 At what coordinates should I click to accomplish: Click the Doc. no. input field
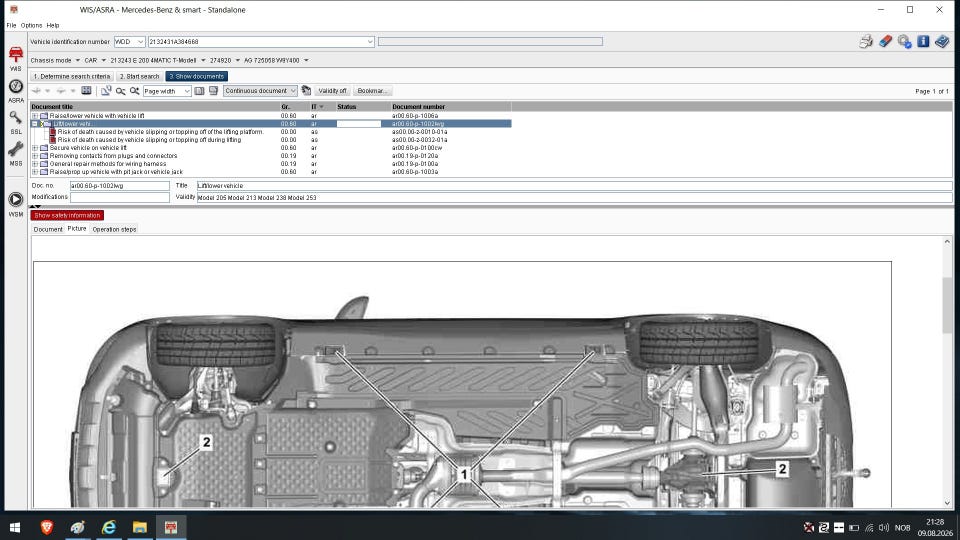(x=119, y=186)
